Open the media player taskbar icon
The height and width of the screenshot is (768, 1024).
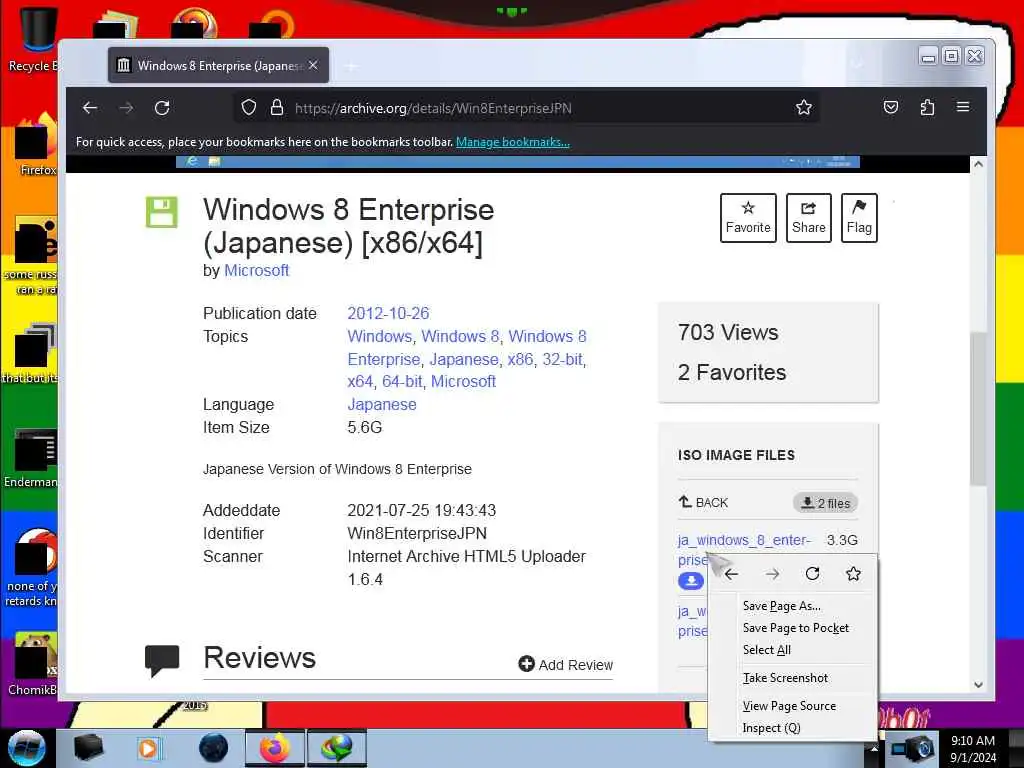coord(149,748)
